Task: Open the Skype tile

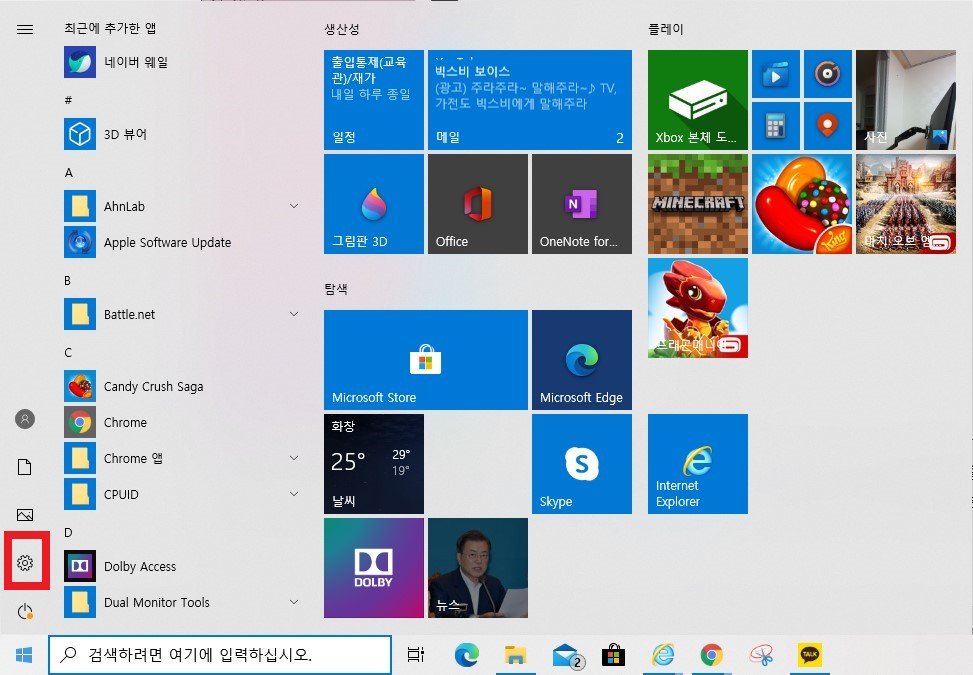Action: (x=581, y=464)
